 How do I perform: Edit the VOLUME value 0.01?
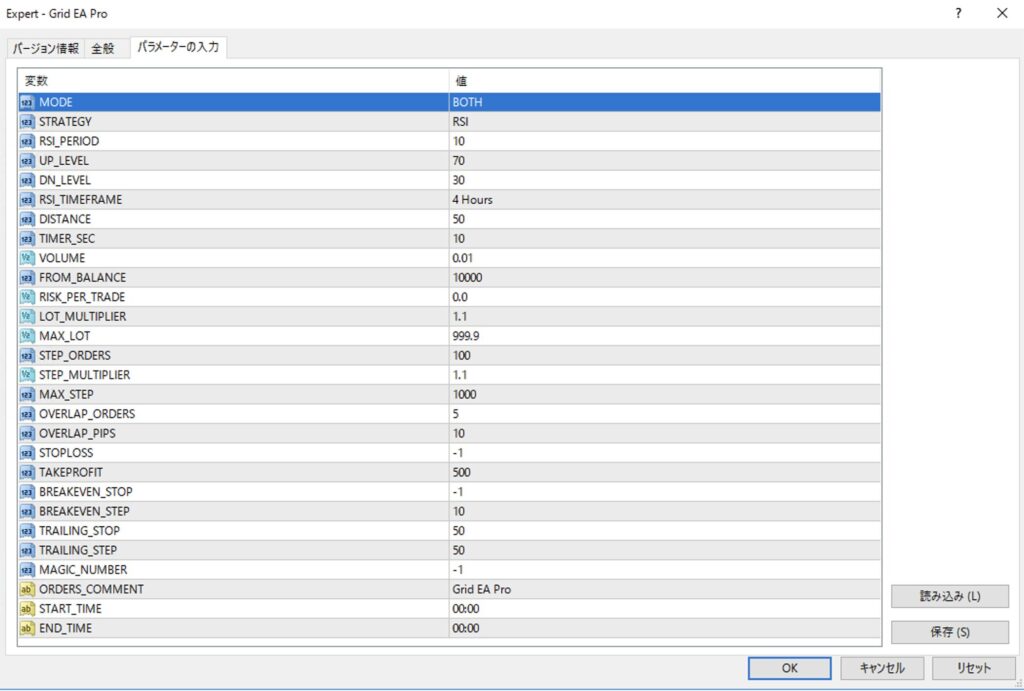665,258
